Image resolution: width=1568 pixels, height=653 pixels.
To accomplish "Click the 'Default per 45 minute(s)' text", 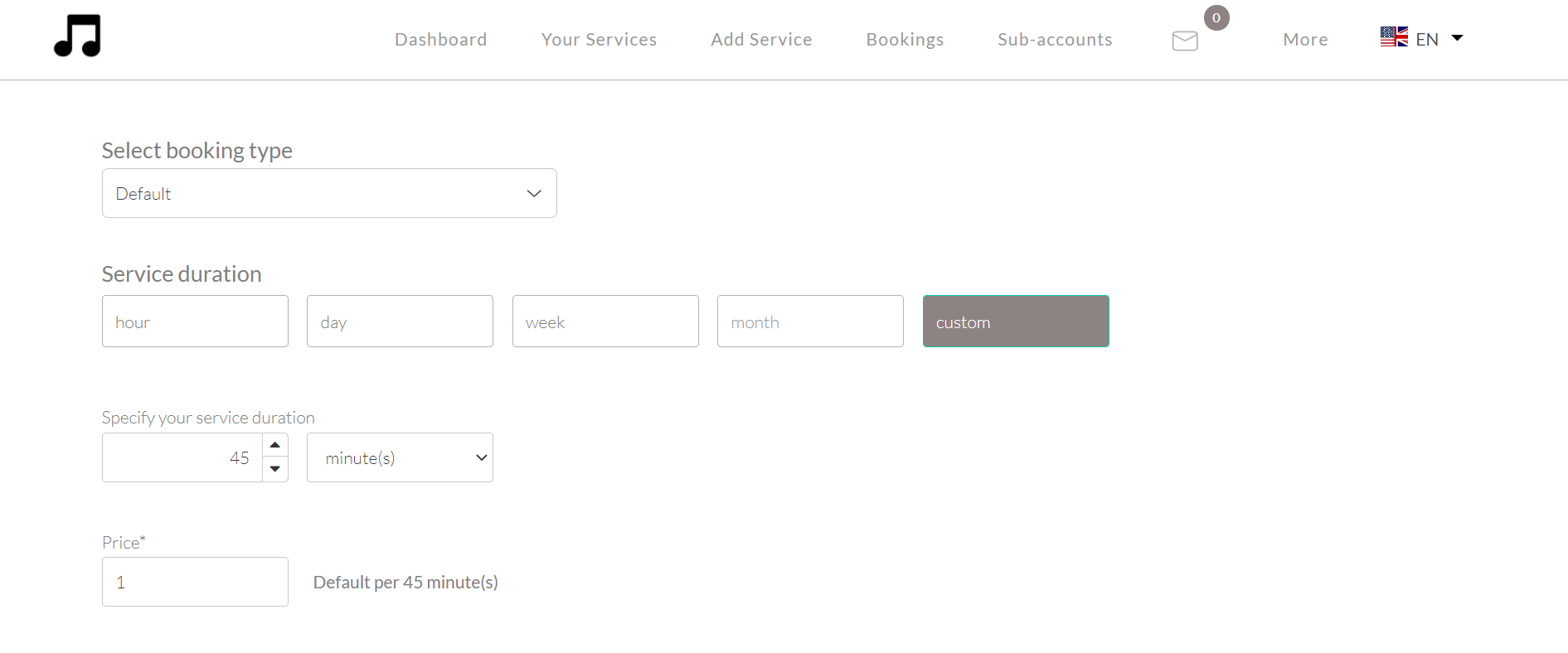I will tap(405, 583).
